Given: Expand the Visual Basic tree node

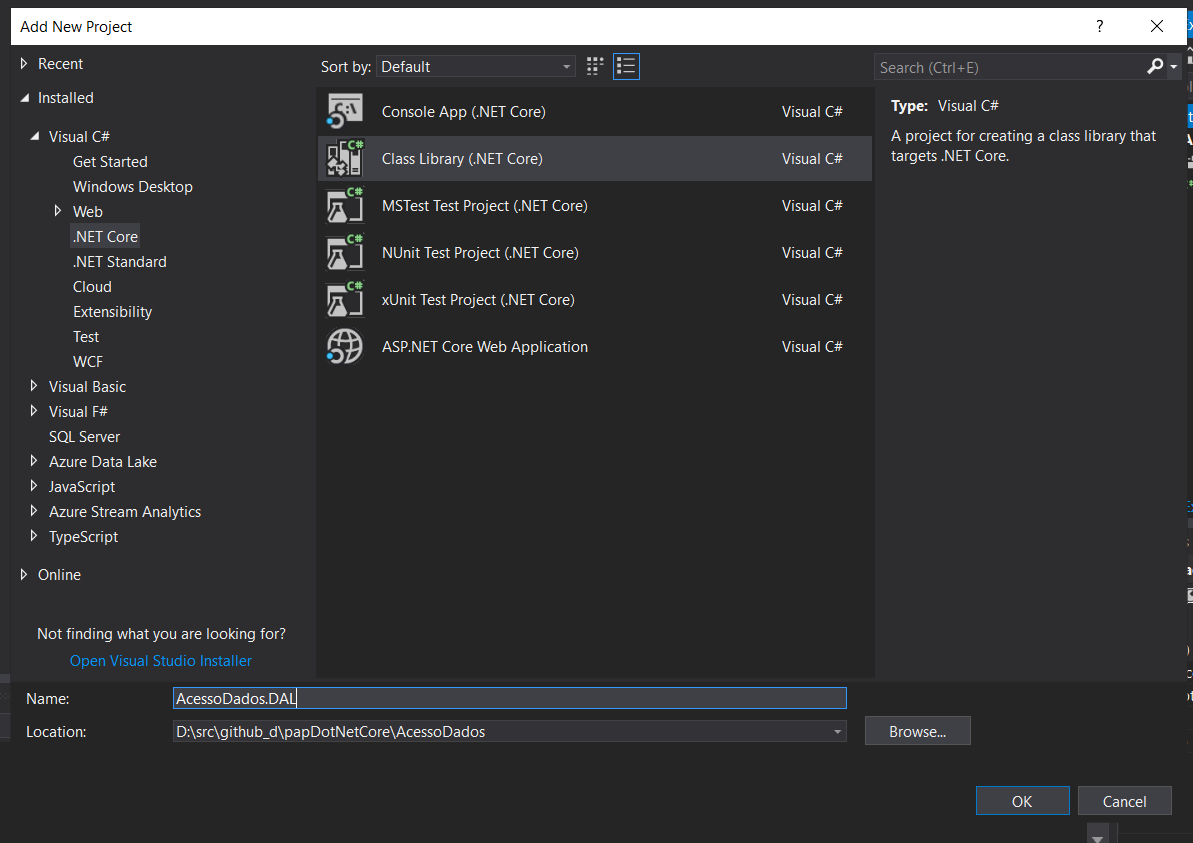Looking at the screenshot, I should [x=33, y=386].
